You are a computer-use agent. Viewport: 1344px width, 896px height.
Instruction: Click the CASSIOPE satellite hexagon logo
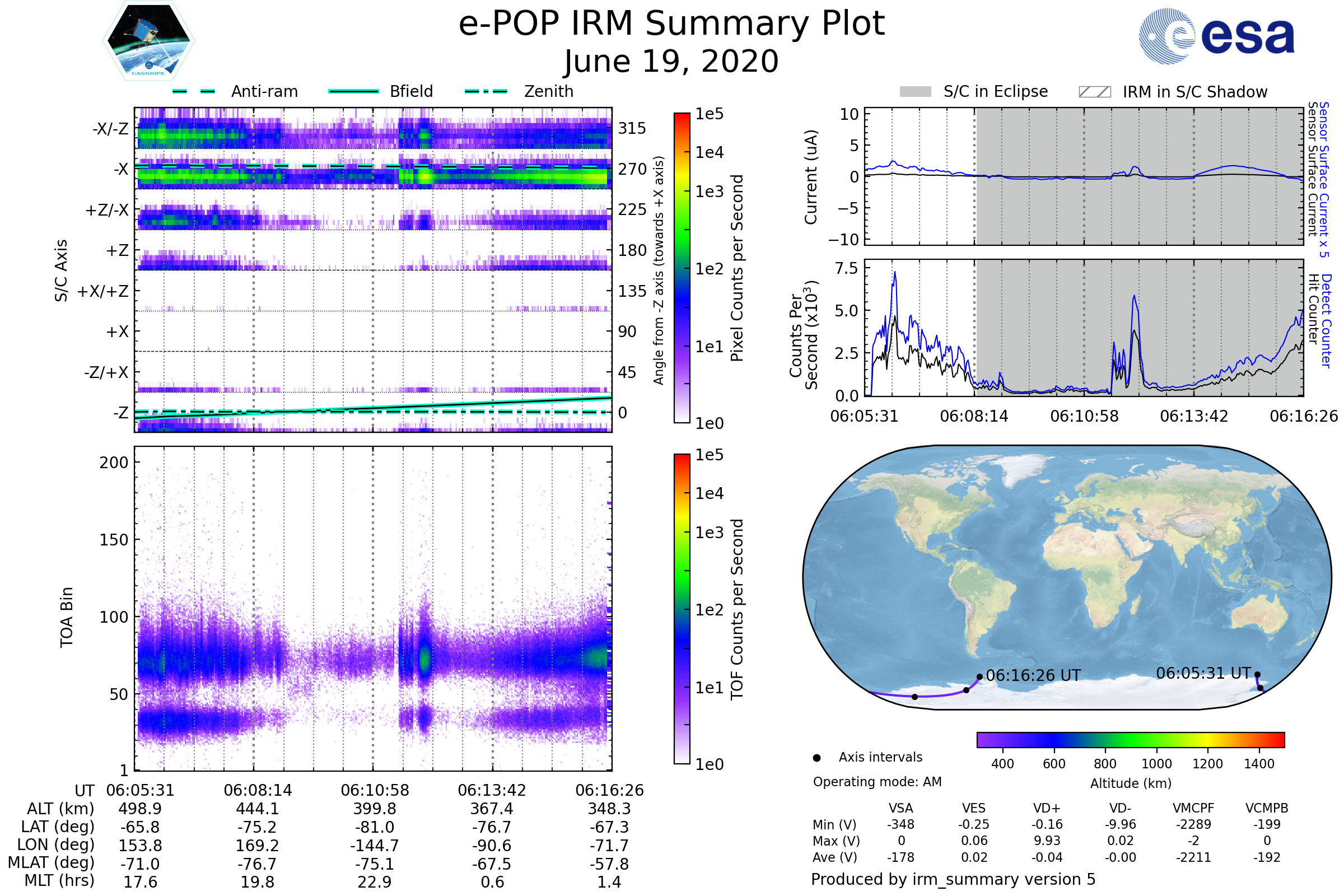click(148, 41)
